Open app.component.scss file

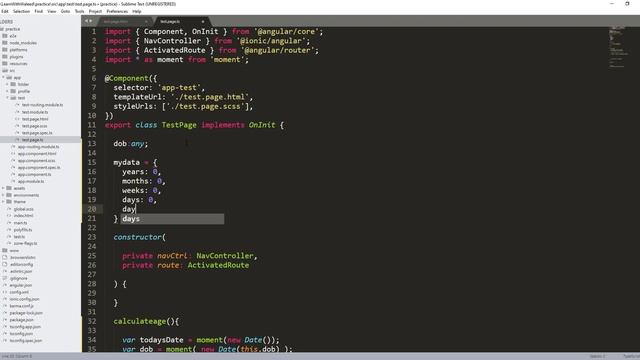(x=36, y=160)
